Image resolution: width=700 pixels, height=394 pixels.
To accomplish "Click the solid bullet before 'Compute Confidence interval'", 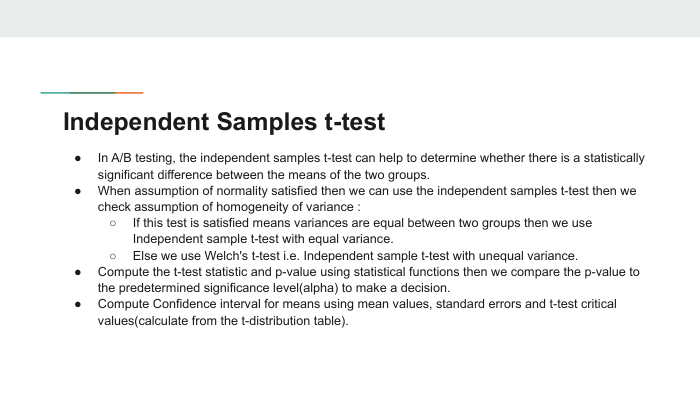I will pyautogui.click(x=78, y=304).
